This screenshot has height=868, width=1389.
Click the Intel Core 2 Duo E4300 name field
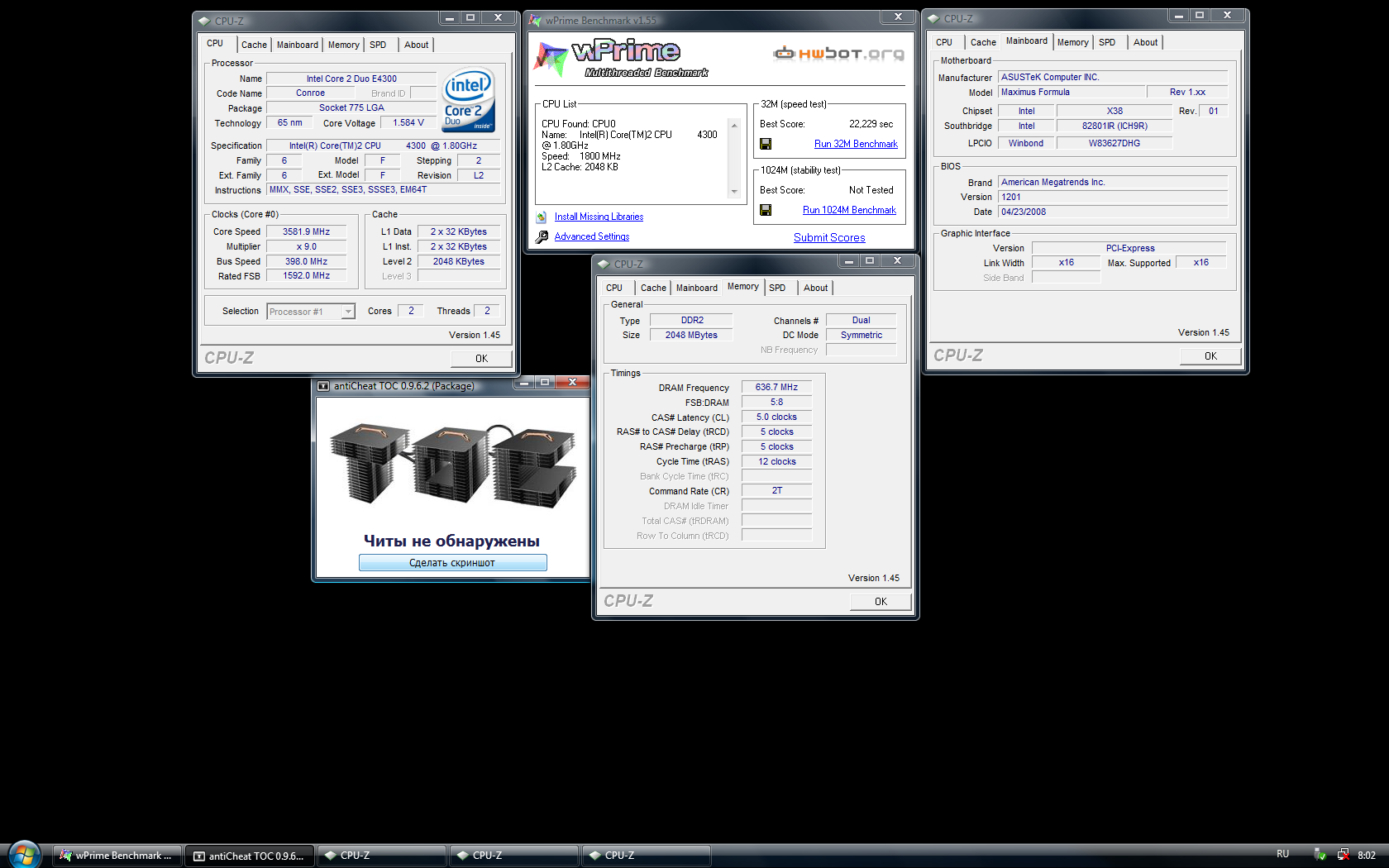(x=351, y=79)
